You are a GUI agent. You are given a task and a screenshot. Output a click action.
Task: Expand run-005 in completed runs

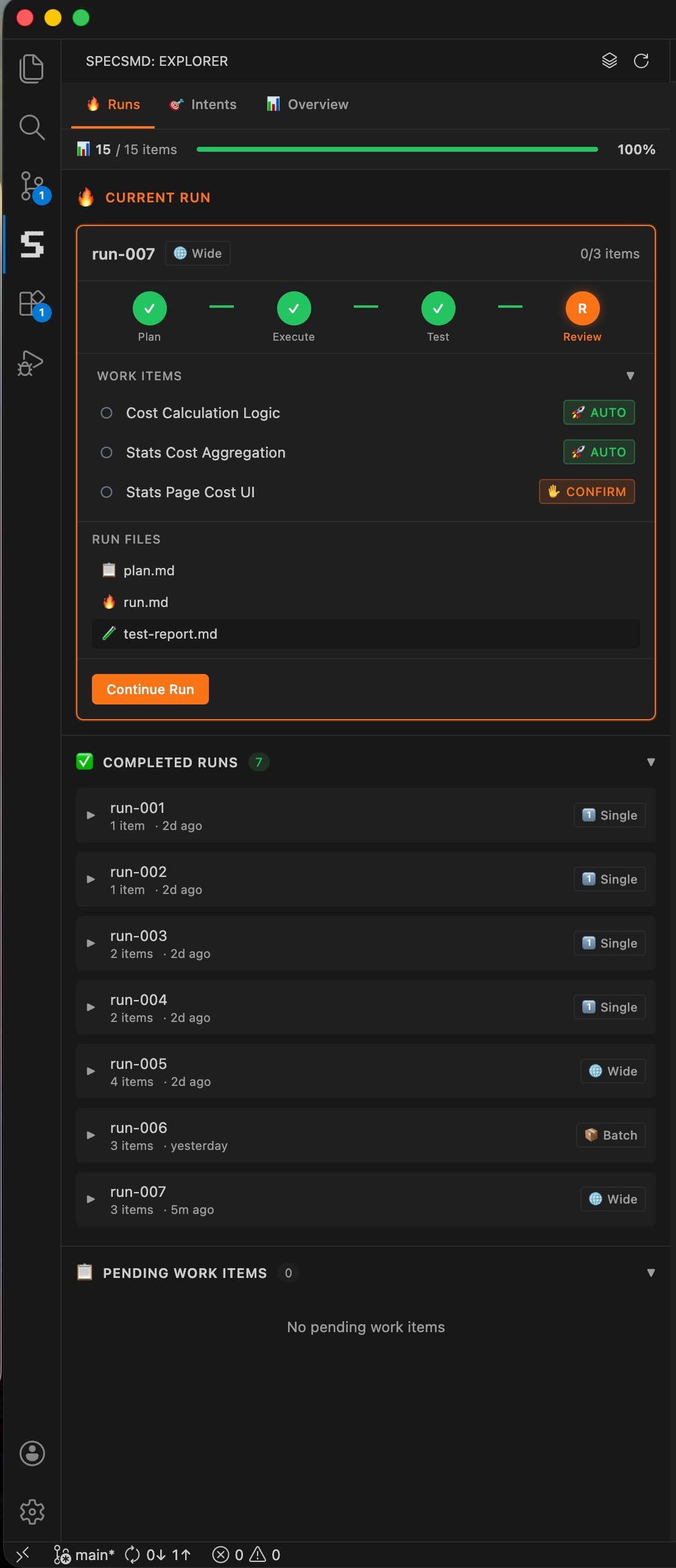click(x=91, y=1071)
